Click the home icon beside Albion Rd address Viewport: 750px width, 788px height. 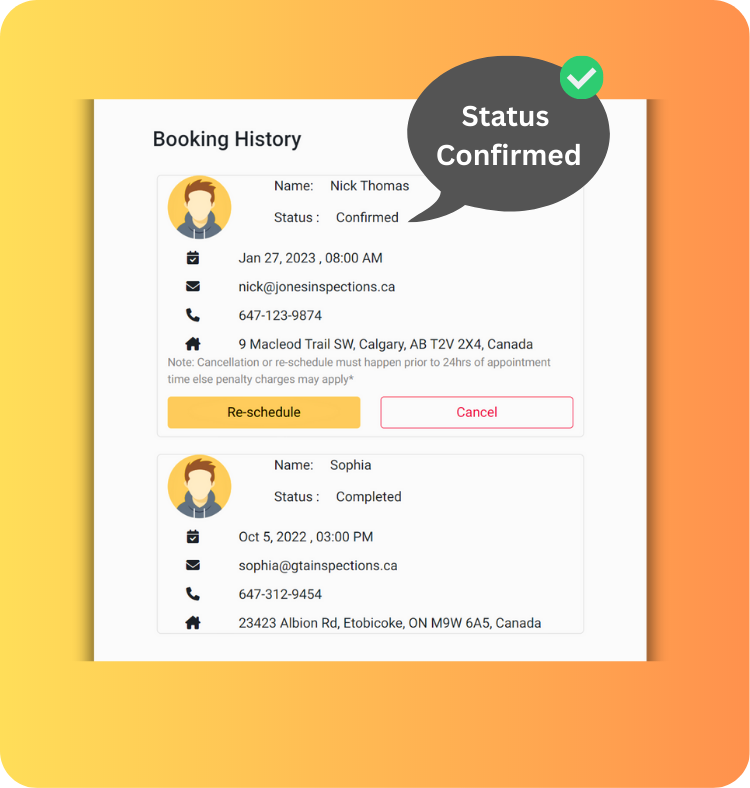tap(193, 623)
